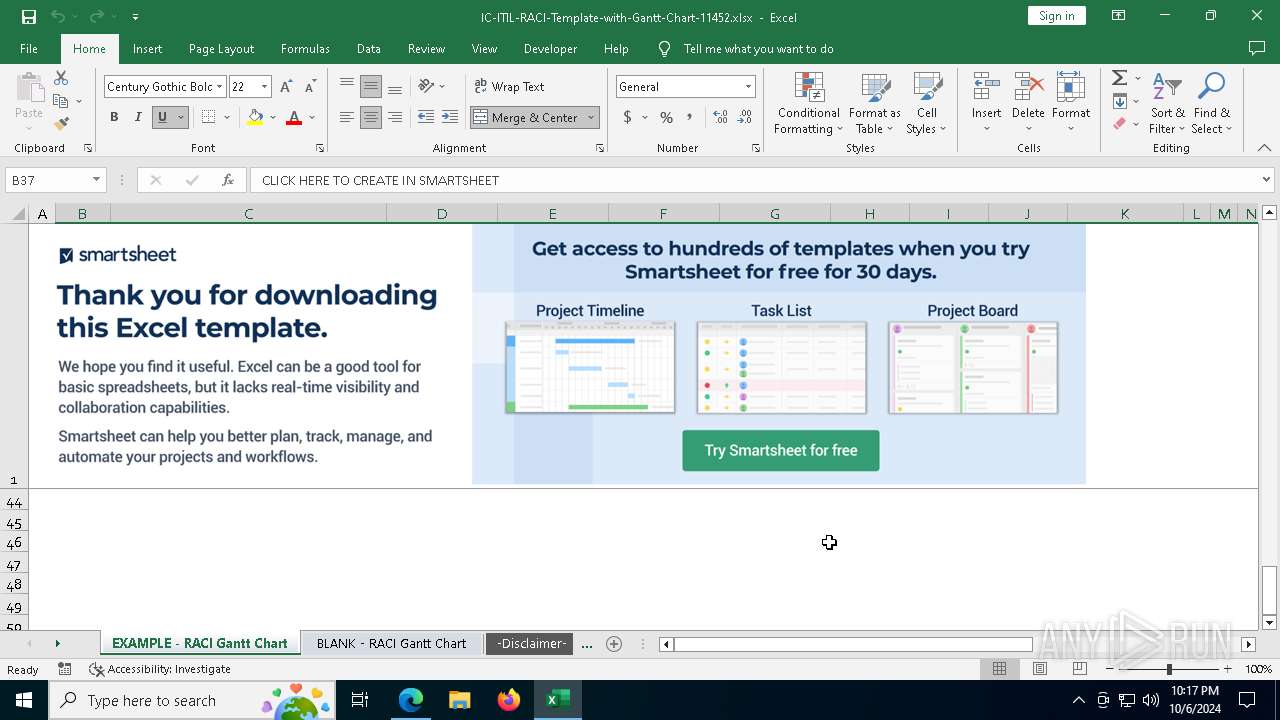Select column C header
Image resolution: width=1280 pixels, height=720 pixels.
pos(248,213)
